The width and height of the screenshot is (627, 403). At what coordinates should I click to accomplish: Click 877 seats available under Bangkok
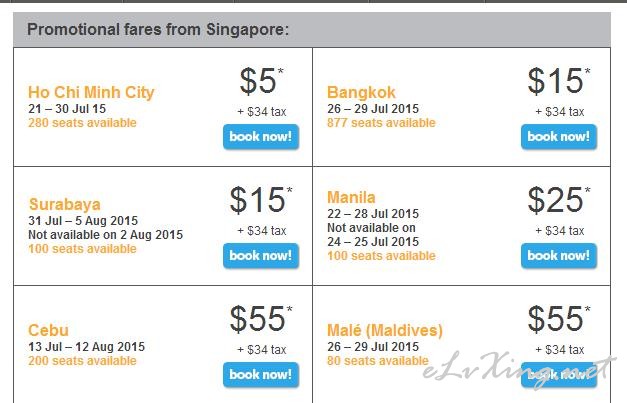point(381,123)
